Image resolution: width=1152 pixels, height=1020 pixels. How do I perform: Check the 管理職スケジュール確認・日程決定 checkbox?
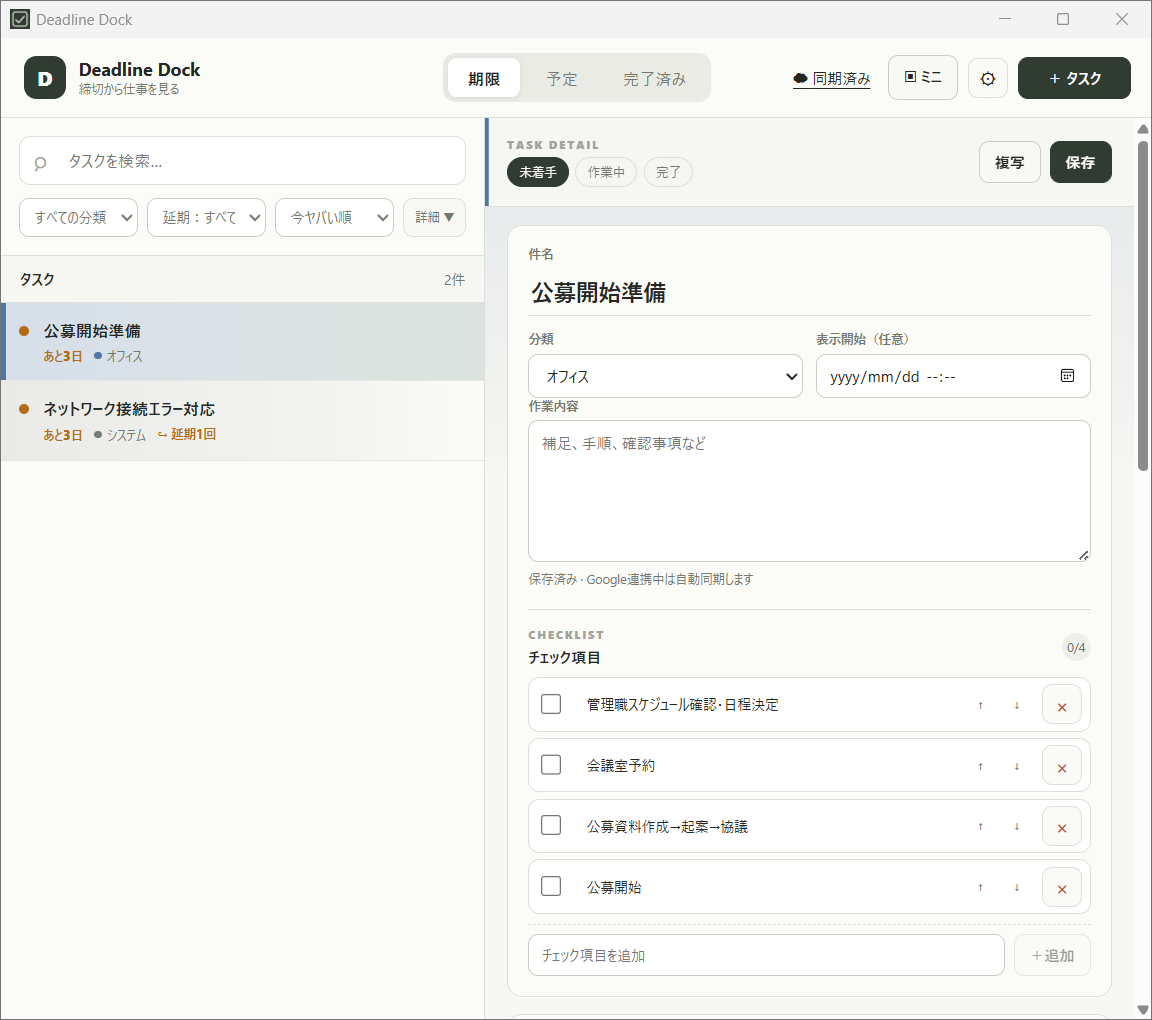coord(551,704)
